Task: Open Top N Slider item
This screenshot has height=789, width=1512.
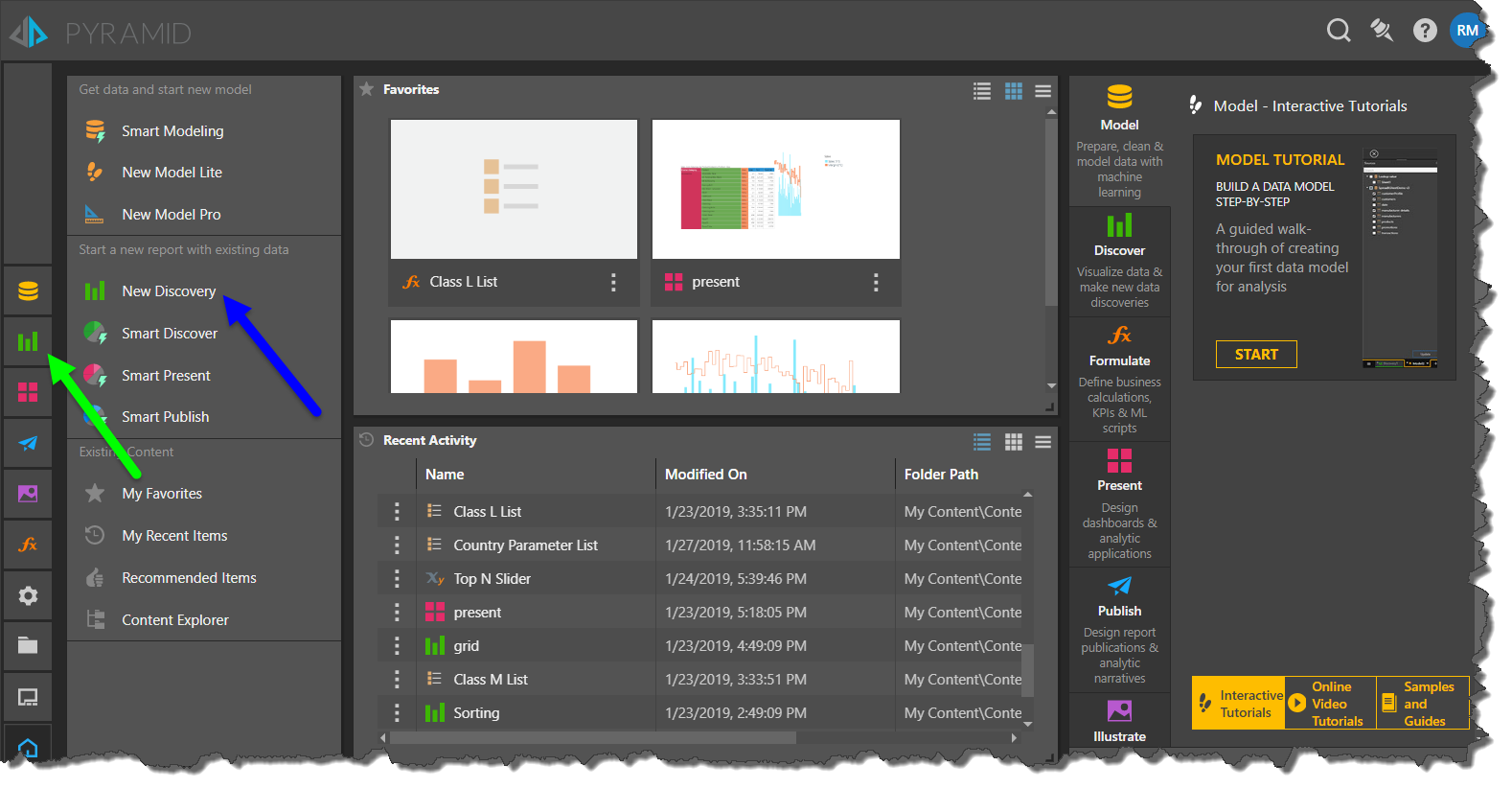Action: coord(492,579)
